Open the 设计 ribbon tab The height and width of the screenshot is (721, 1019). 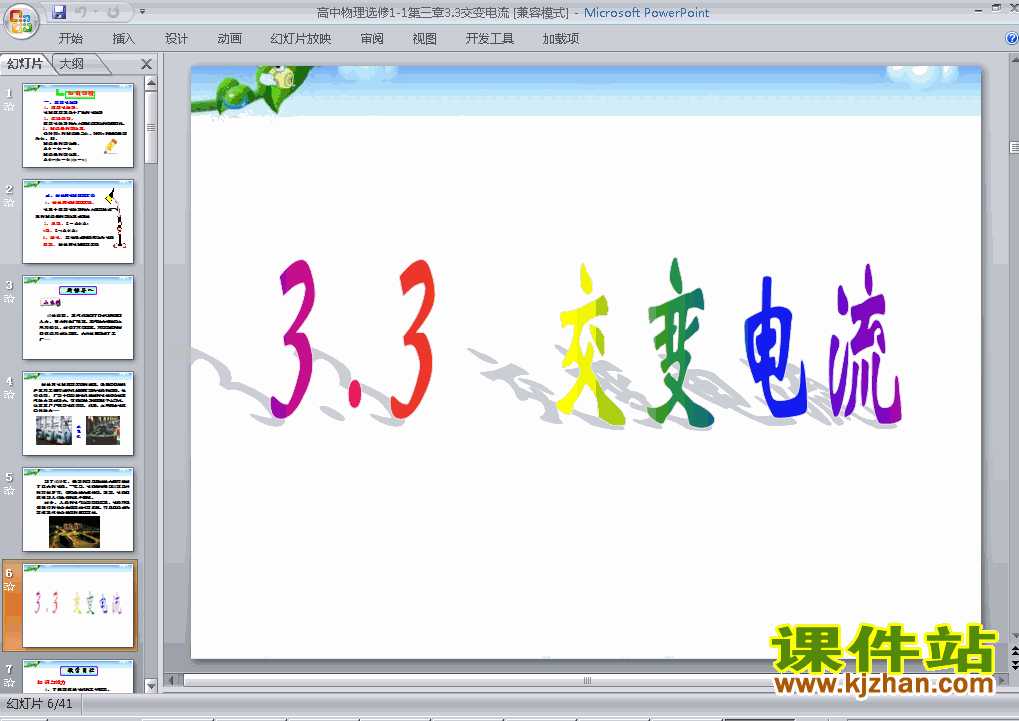click(x=176, y=38)
